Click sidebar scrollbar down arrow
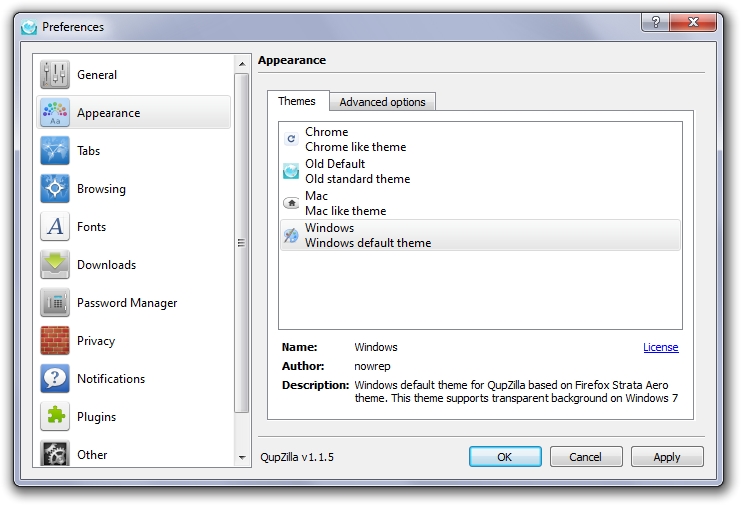The width and height of the screenshot is (741, 506). tap(242, 457)
